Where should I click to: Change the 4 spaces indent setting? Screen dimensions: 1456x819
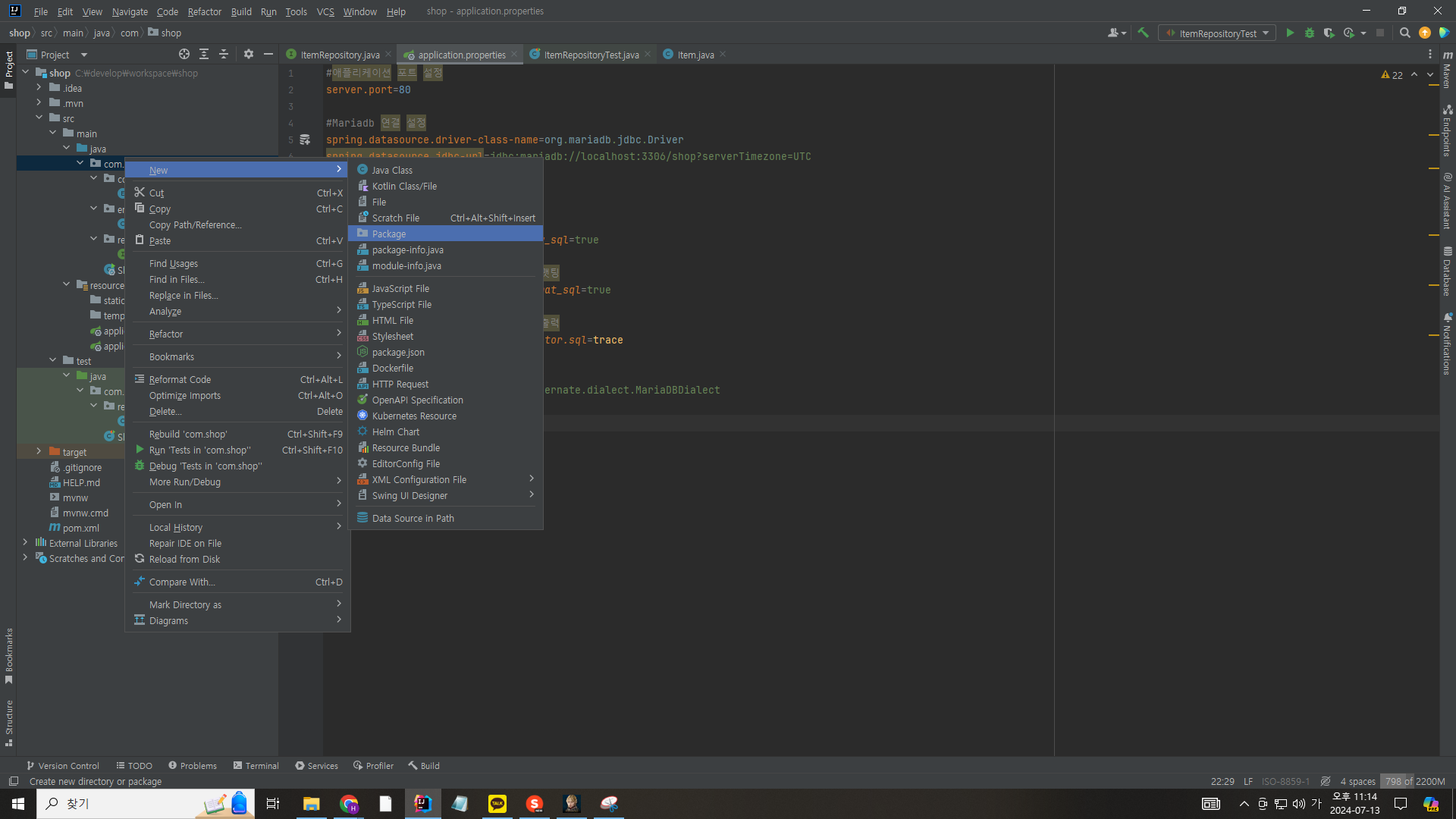tap(1357, 781)
